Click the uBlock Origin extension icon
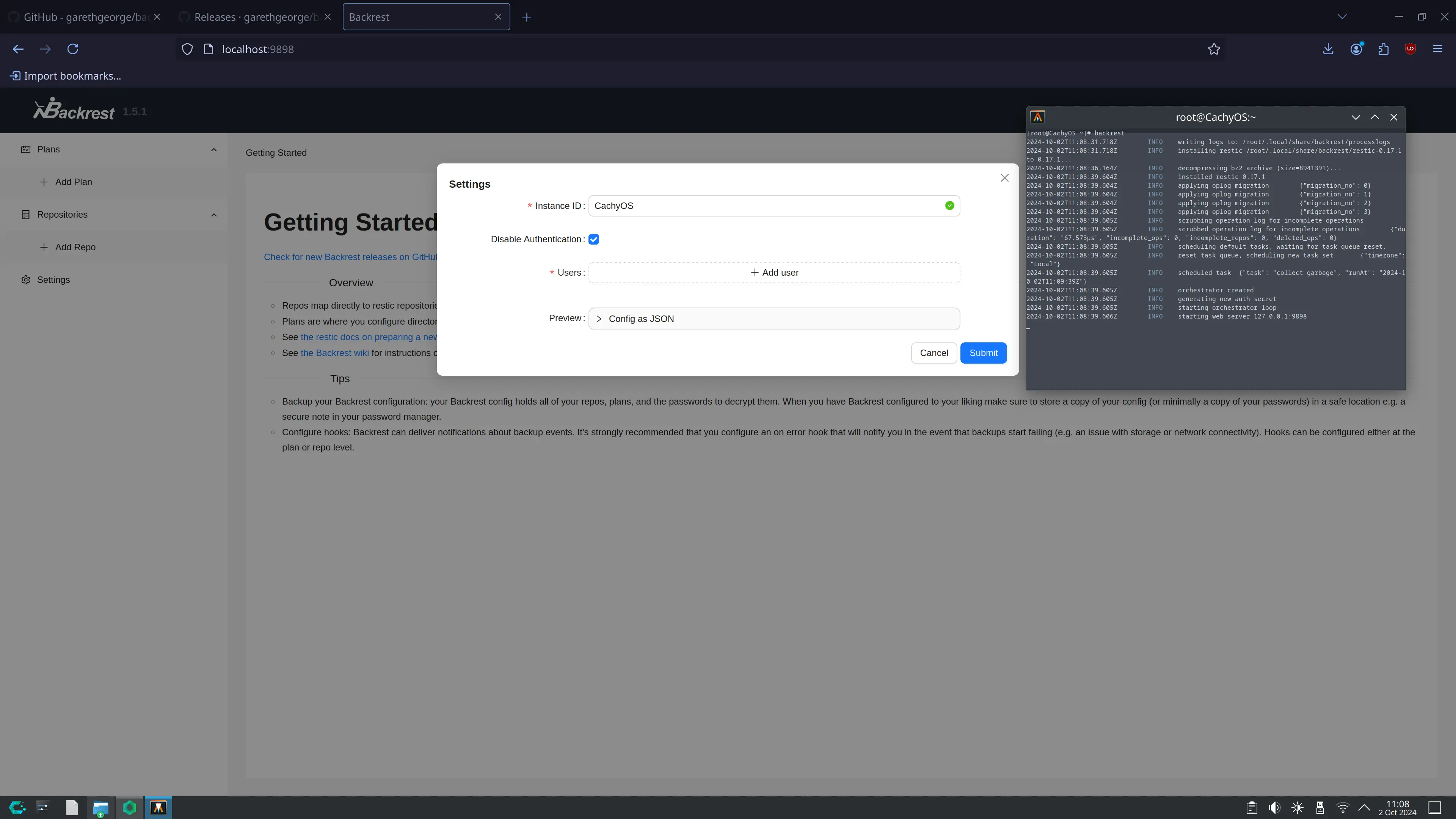Screen dimensions: 1456x819 pyautogui.click(x=1410, y=49)
